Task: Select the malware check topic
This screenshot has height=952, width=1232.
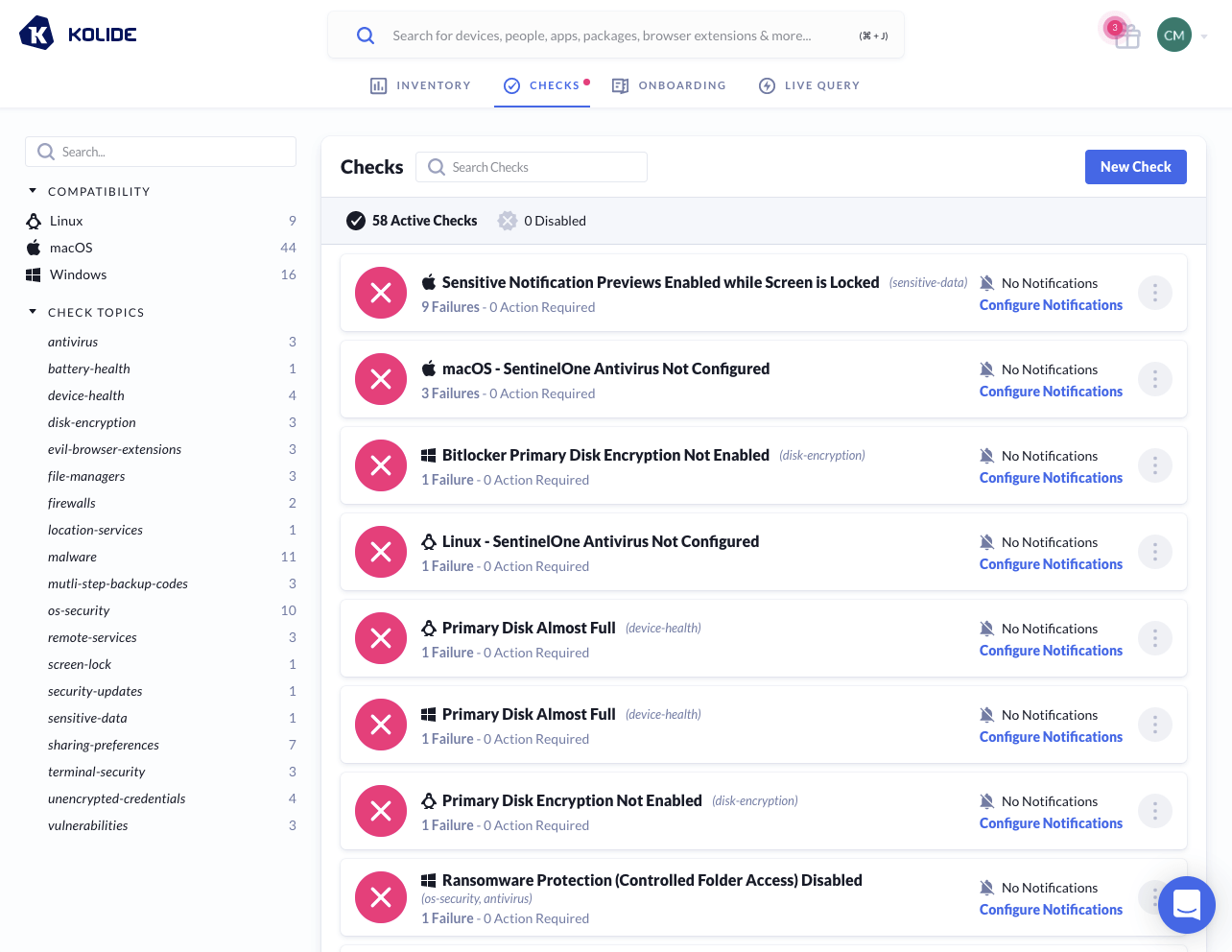Action: tap(72, 557)
